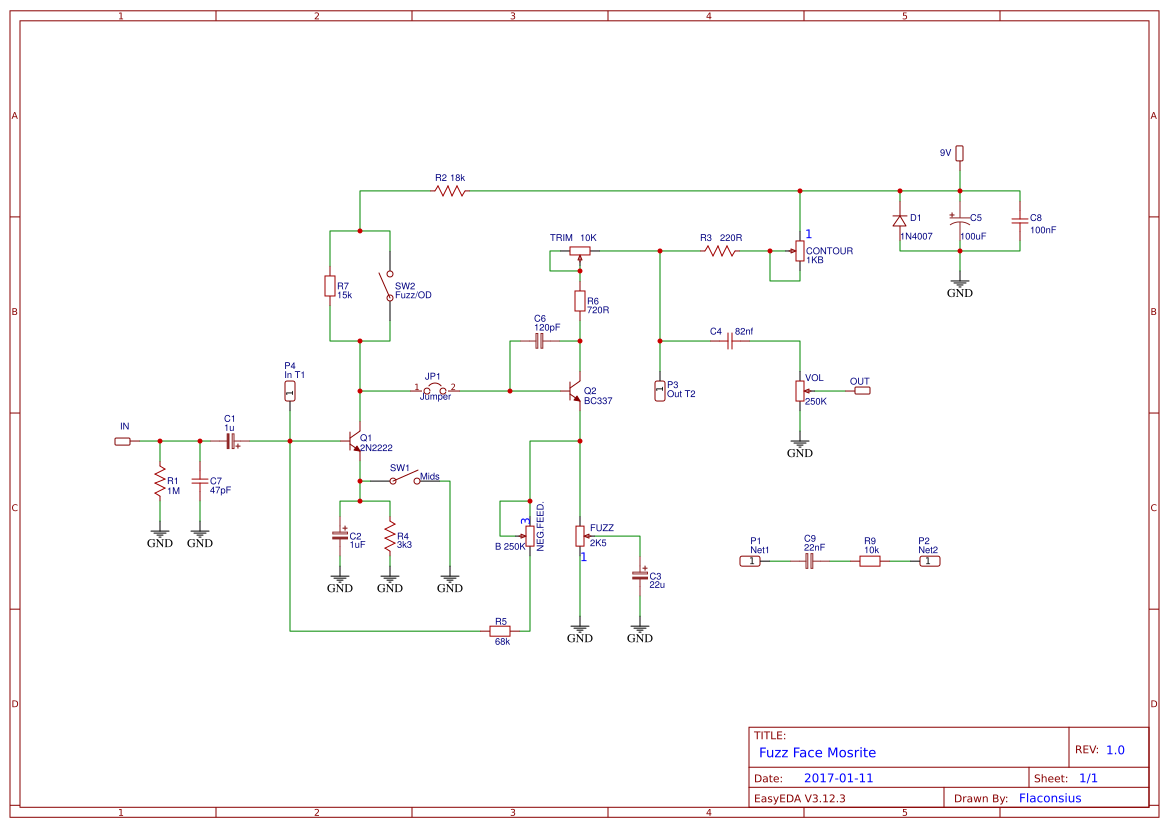Click the OUT port connector
The height and width of the screenshot is (828, 1169).
pyautogui.click(x=860, y=389)
